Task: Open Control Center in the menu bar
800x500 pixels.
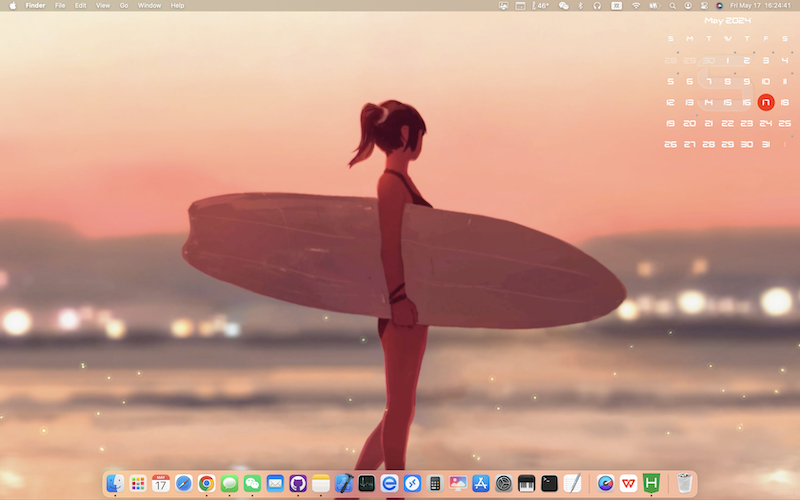Action: point(704,6)
